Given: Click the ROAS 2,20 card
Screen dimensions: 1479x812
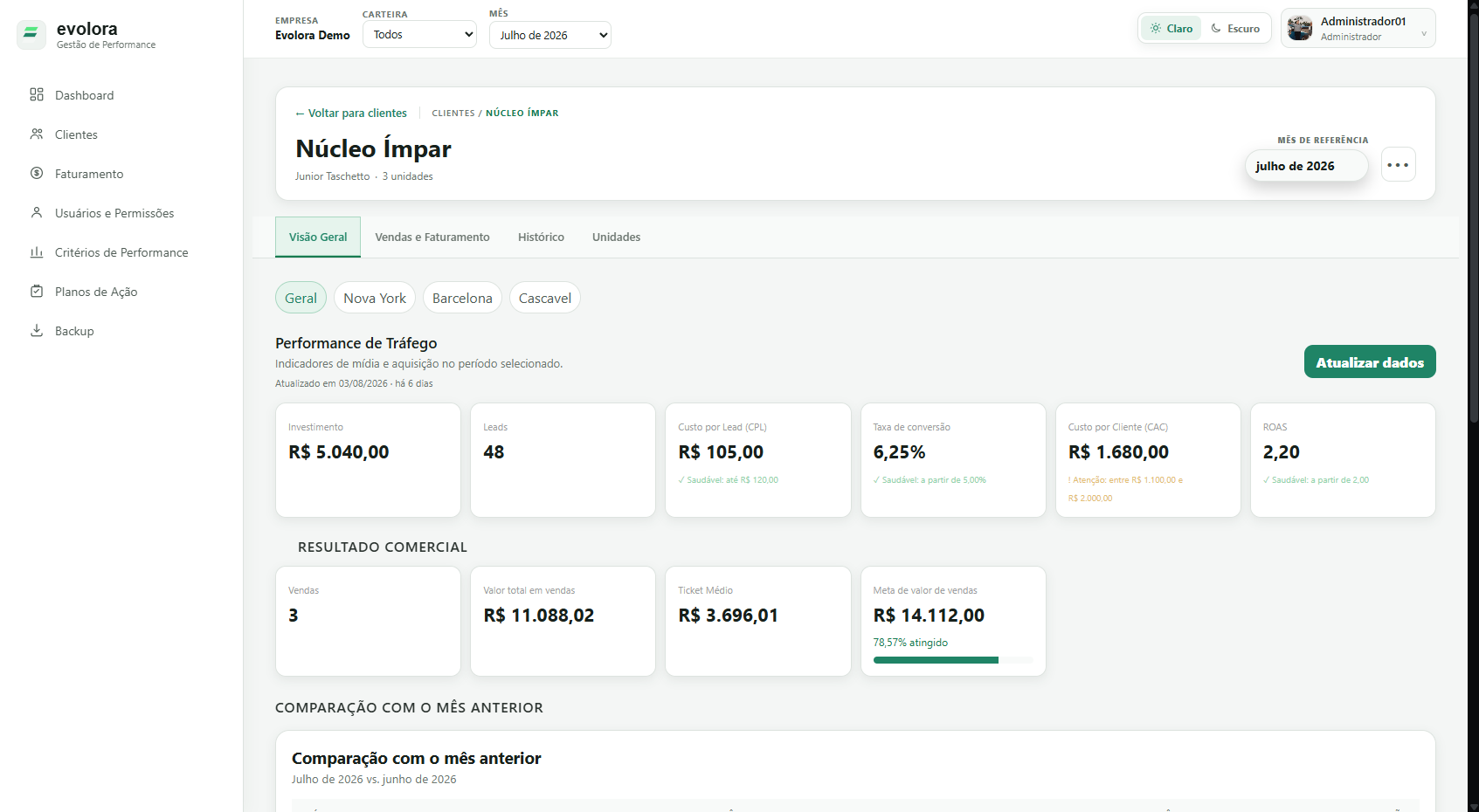Looking at the screenshot, I should tap(1343, 460).
